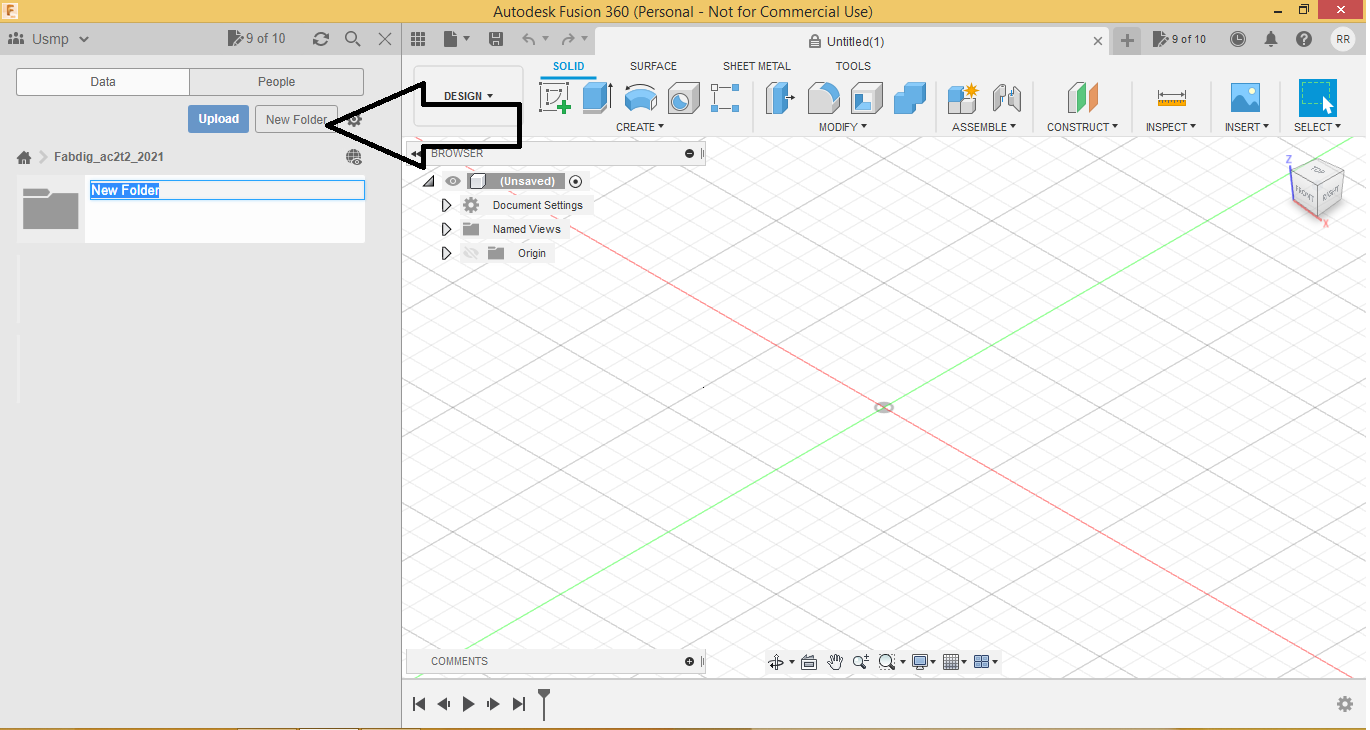Viewport: 1370px width, 730px height.
Task: Expand the Document Settings tree item
Action: pos(446,204)
